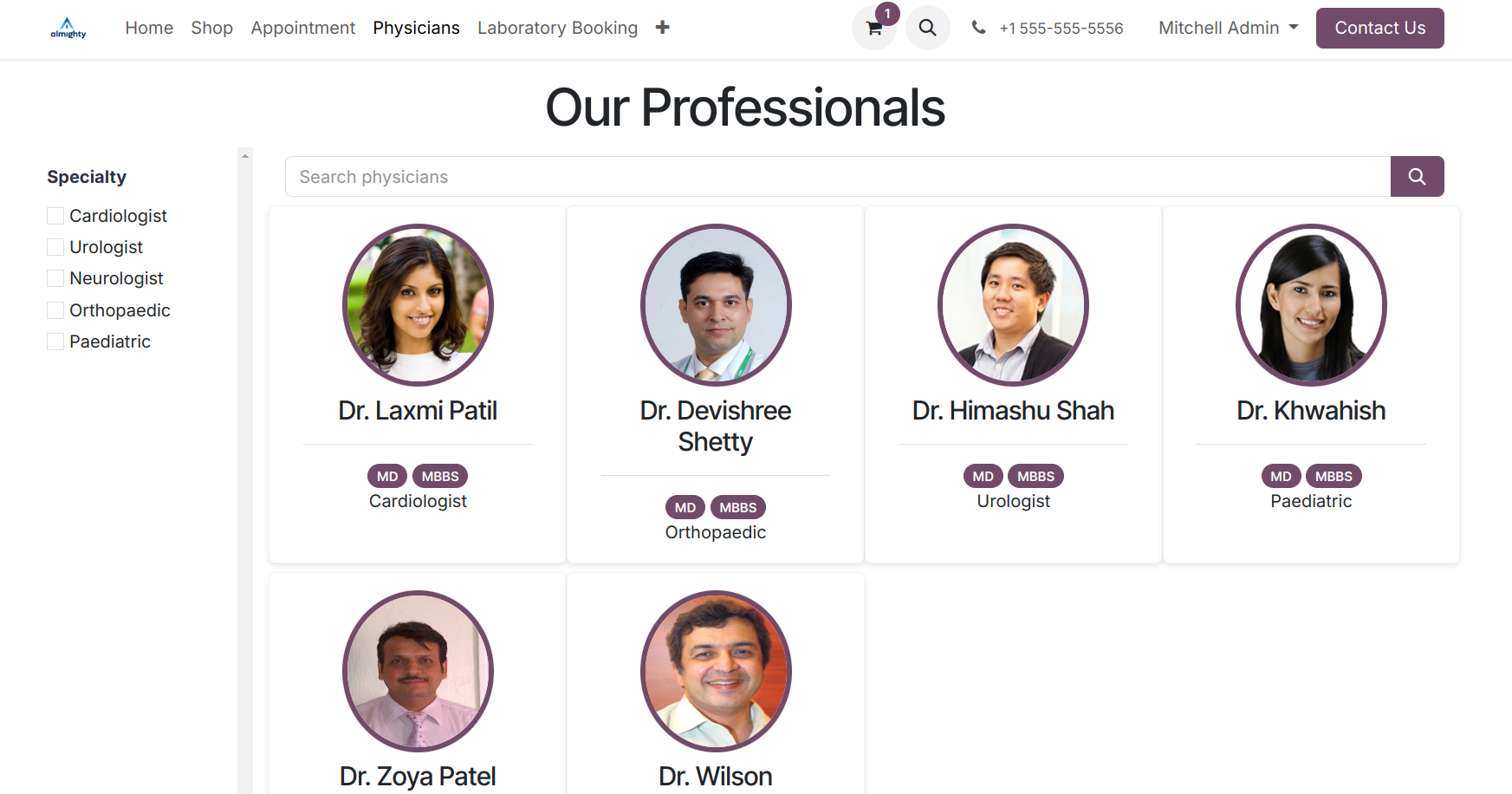Image resolution: width=1512 pixels, height=794 pixels.
Task: Click the MD badge under Dr. Laxmi Patil
Action: point(387,476)
